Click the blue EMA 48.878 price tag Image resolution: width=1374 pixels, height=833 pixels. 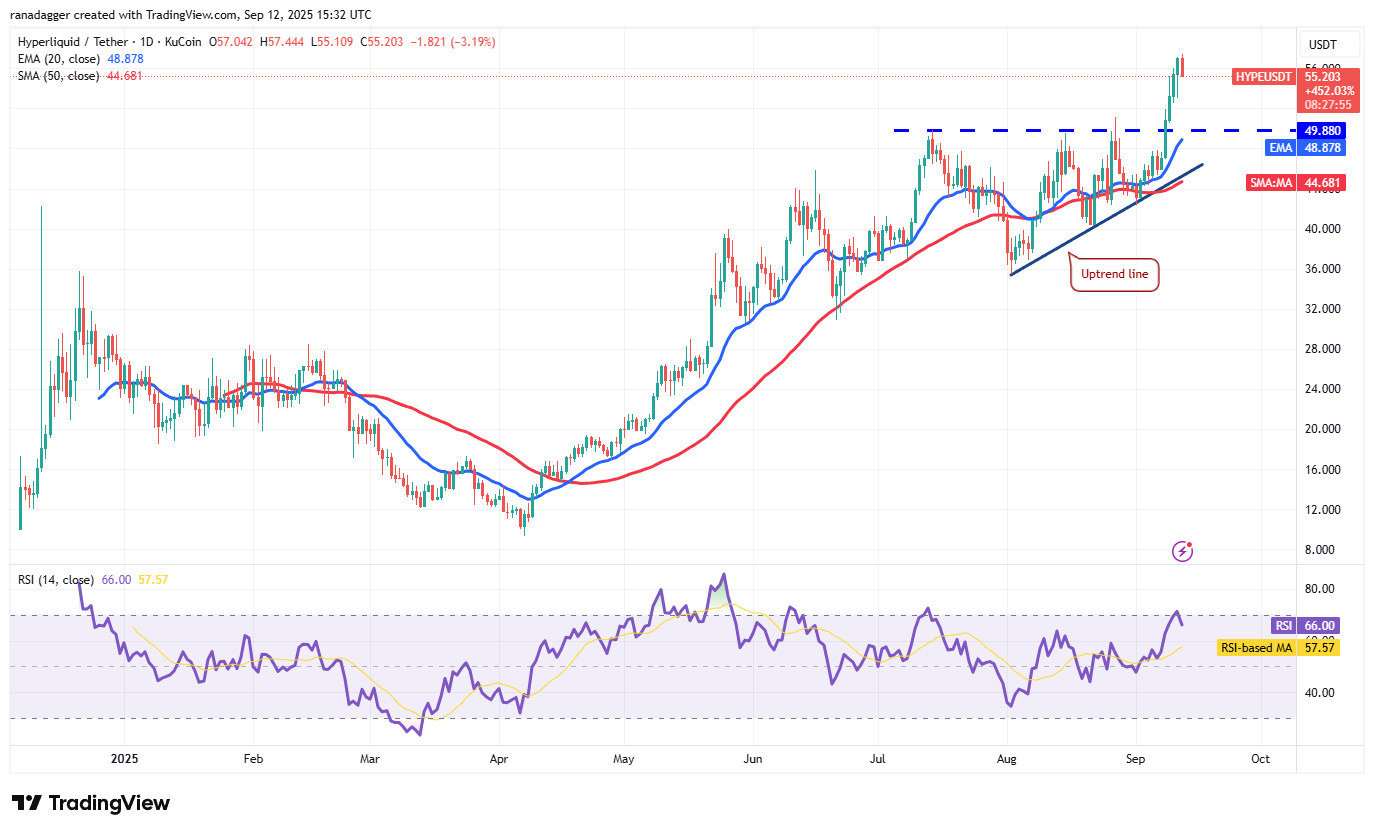pos(1305,147)
